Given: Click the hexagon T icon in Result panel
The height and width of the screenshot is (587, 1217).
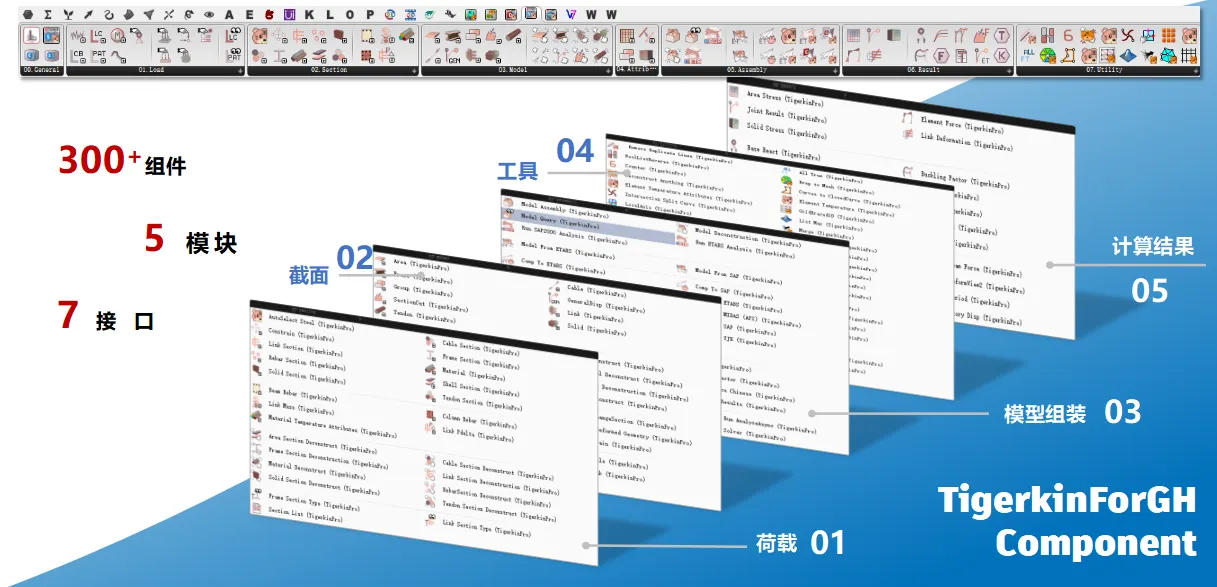Looking at the screenshot, I should (x=1003, y=35).
